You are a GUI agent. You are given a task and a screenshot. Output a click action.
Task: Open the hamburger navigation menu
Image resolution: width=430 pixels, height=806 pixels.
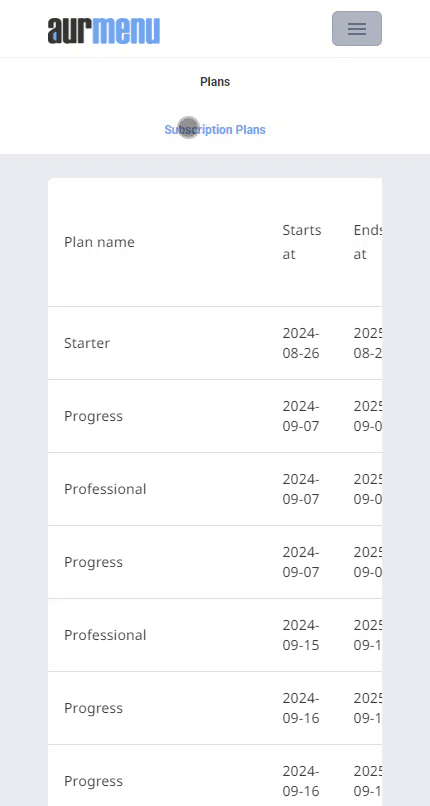357,28
